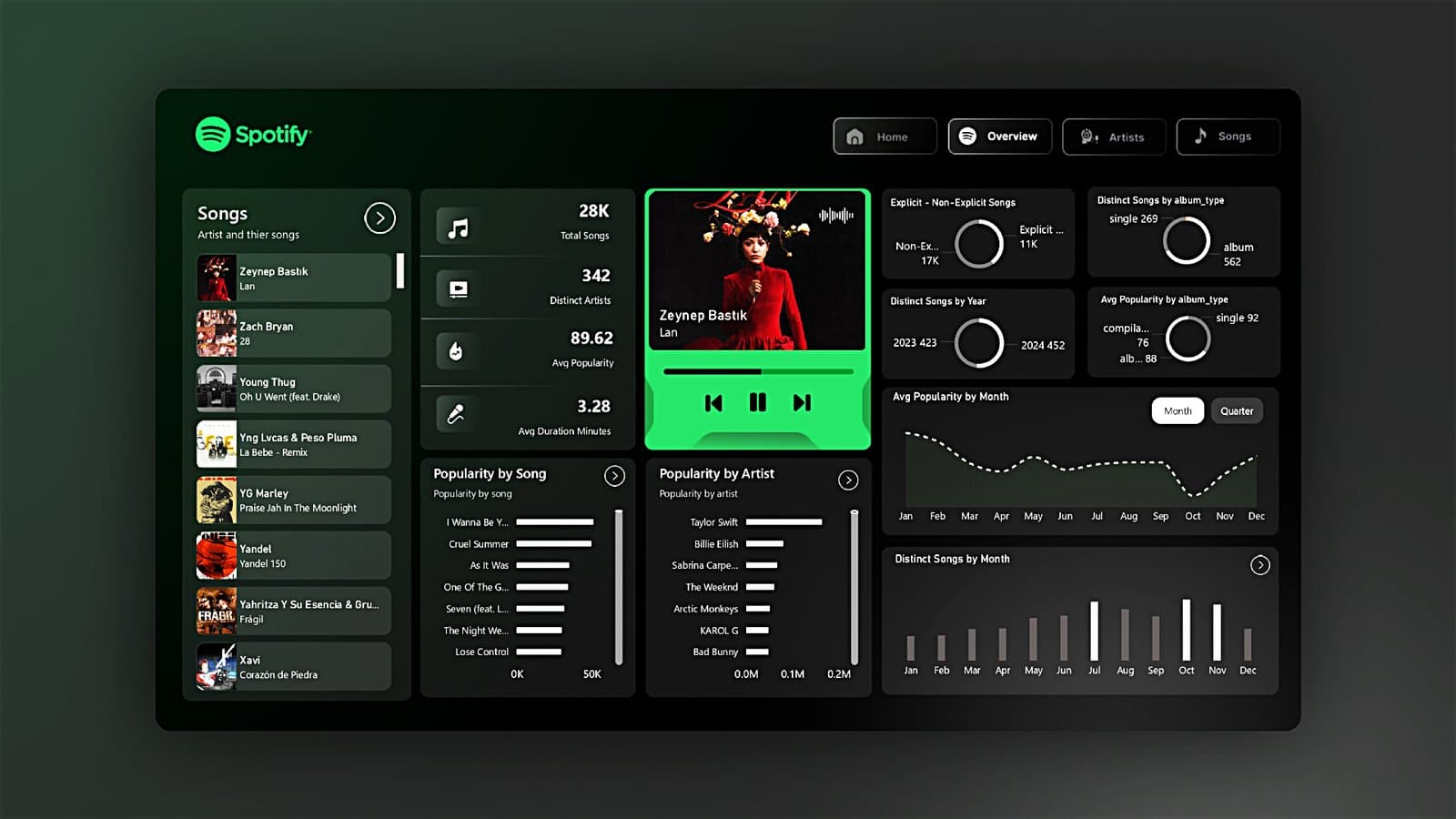Viewport: 1456px width, 819px height.
Task: Click 'Arctic Monkeys' artist label
Action: tap(706, 609)
